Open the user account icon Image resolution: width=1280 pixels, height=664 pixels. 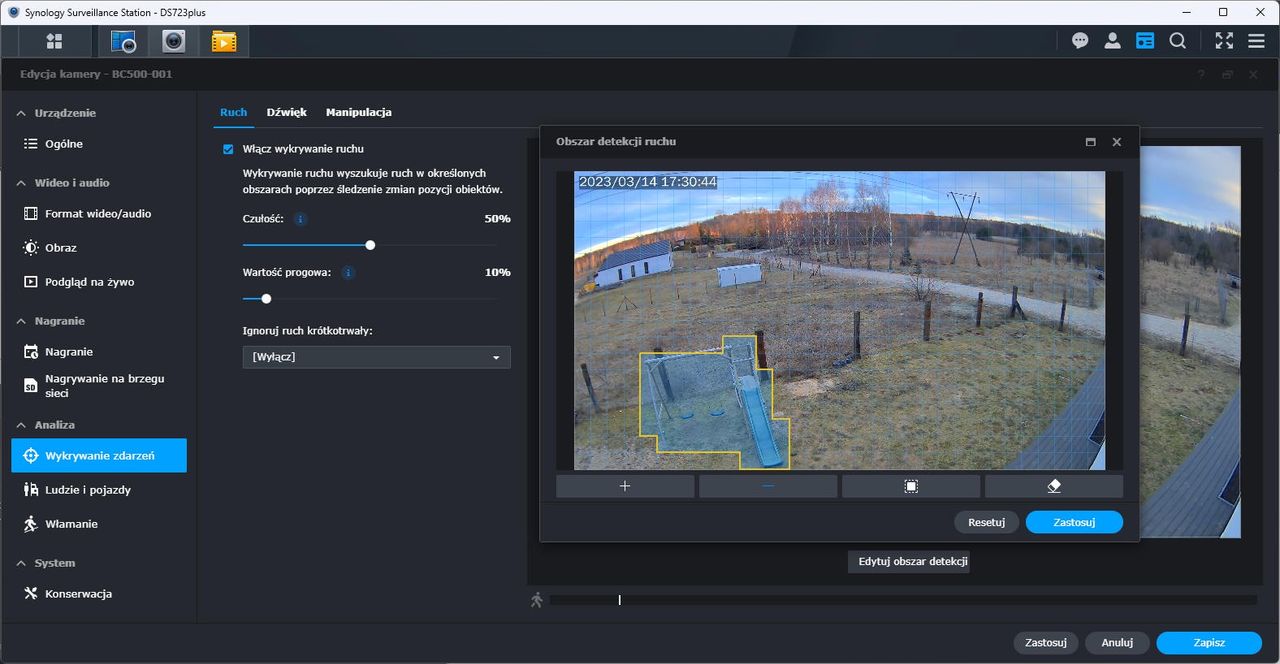coord(1112,41)
